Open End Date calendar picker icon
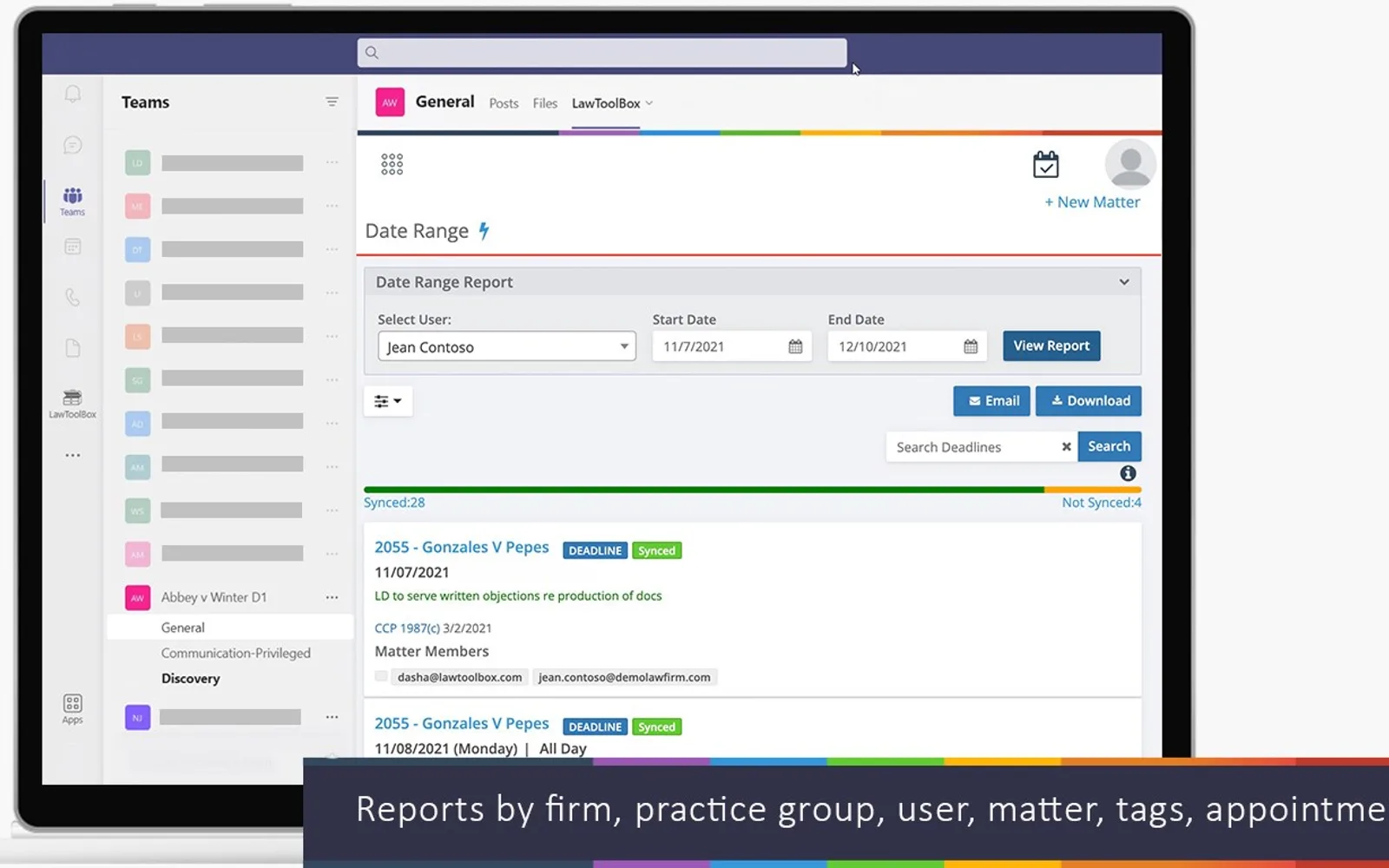Viewport: 1389px width, 868px height. 971,346
